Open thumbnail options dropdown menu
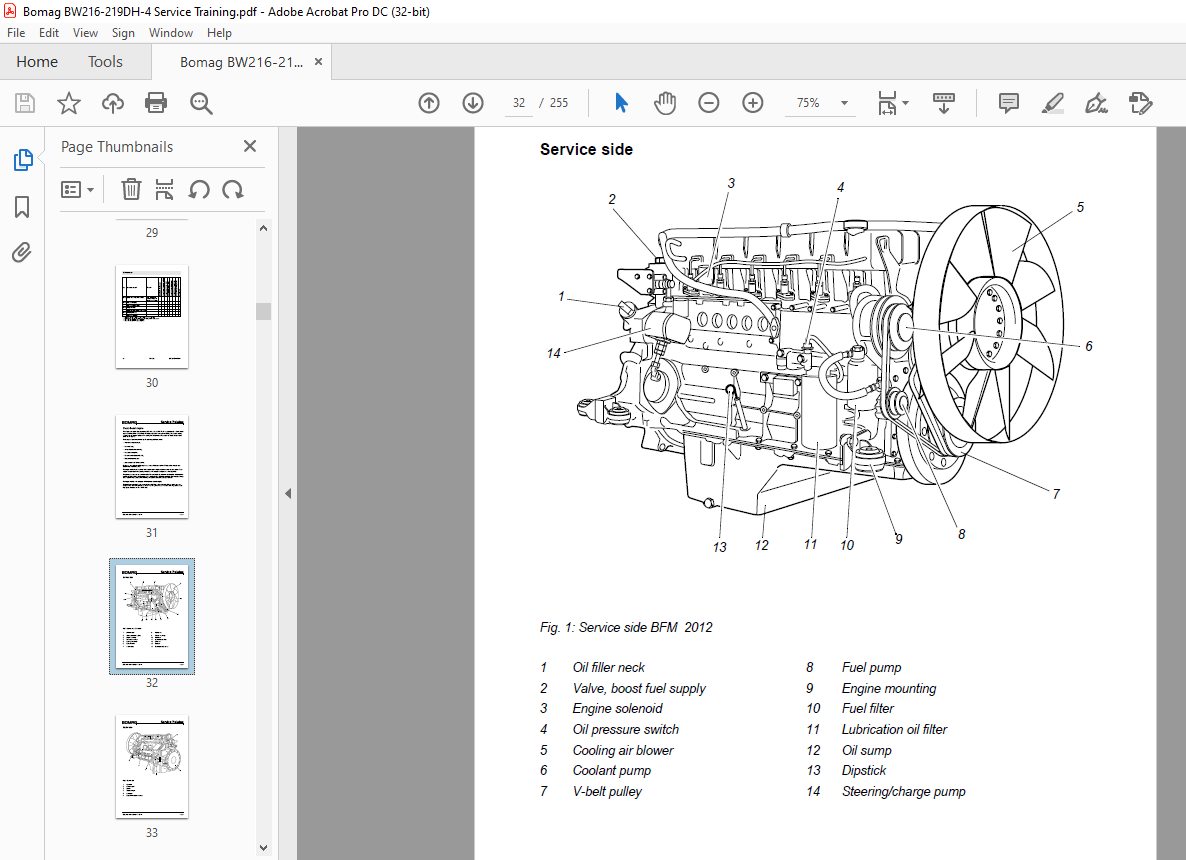The width and height of the screenshot is (1186, 860). coord(78,189)
